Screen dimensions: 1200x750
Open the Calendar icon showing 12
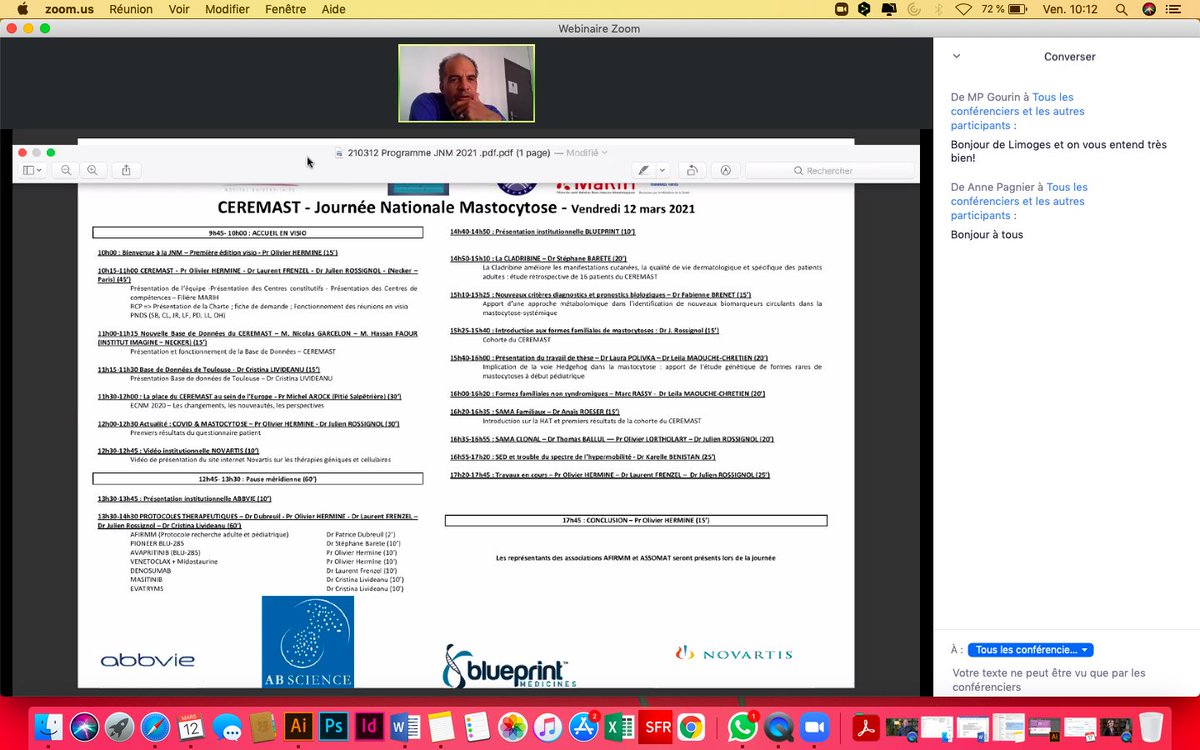[192, 726]
